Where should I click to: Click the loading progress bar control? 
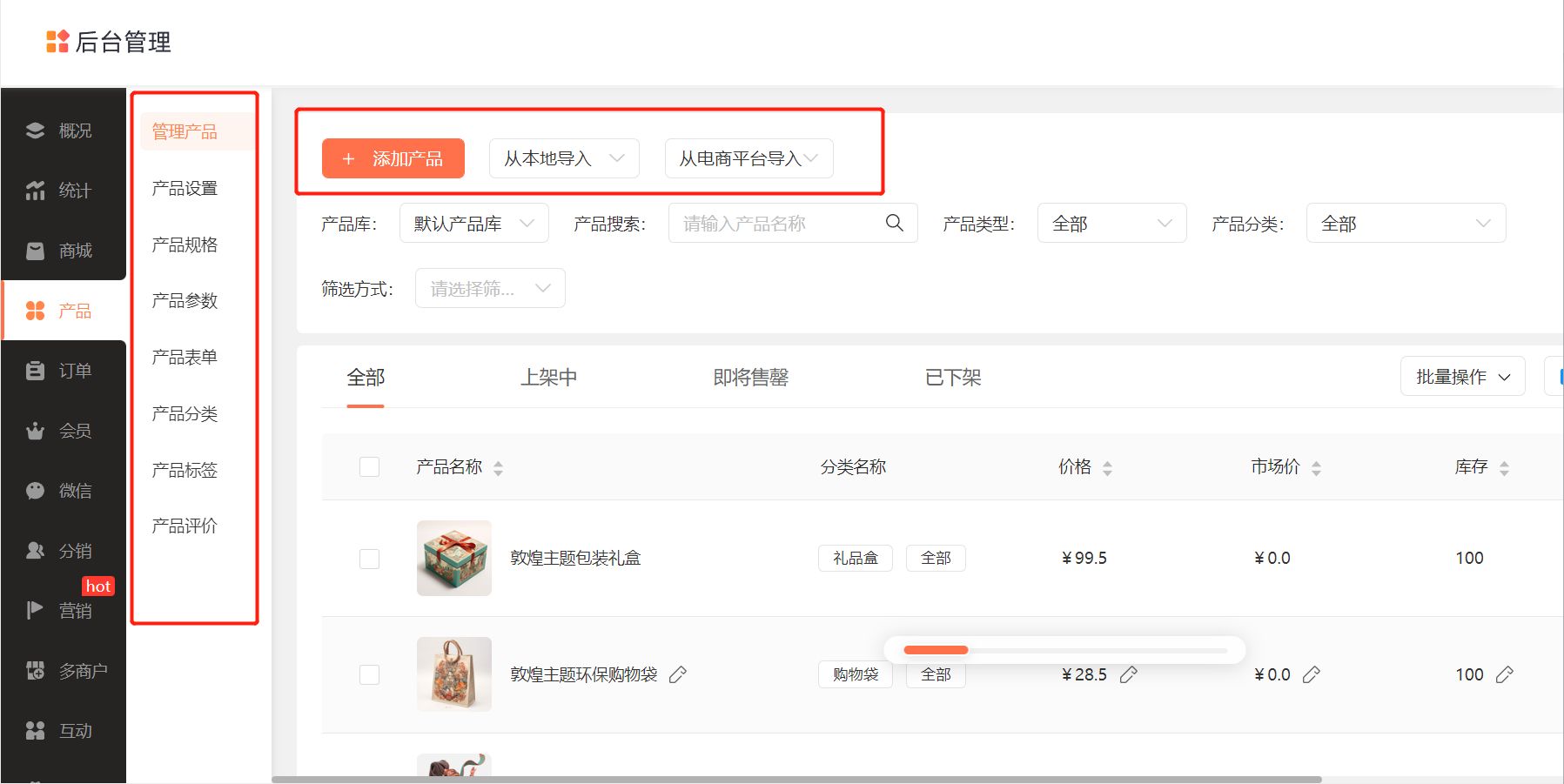[1064, 649]
